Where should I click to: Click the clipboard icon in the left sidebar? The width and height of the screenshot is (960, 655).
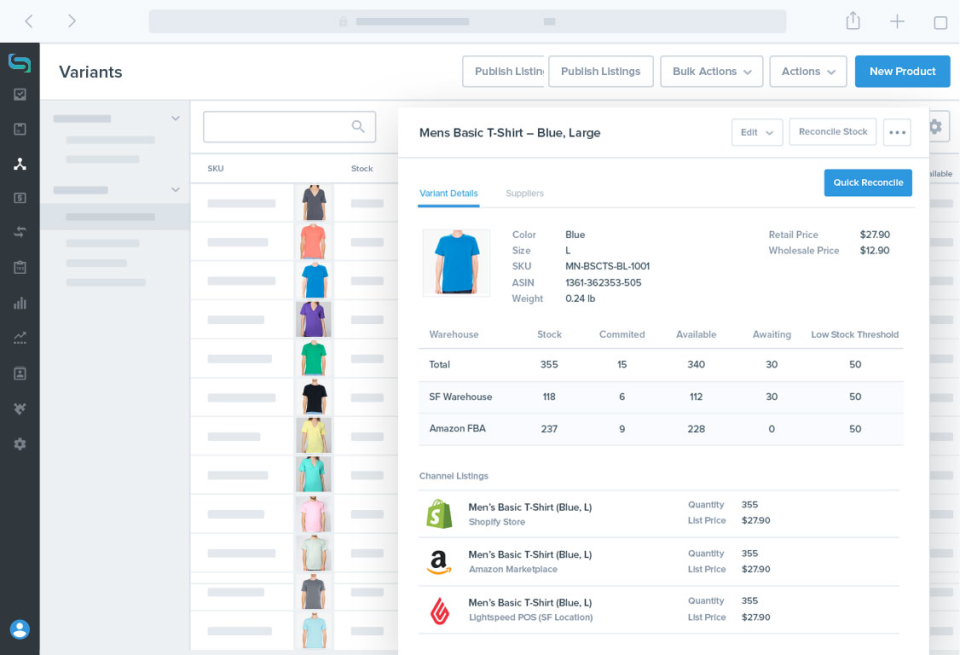coord(20,268)
